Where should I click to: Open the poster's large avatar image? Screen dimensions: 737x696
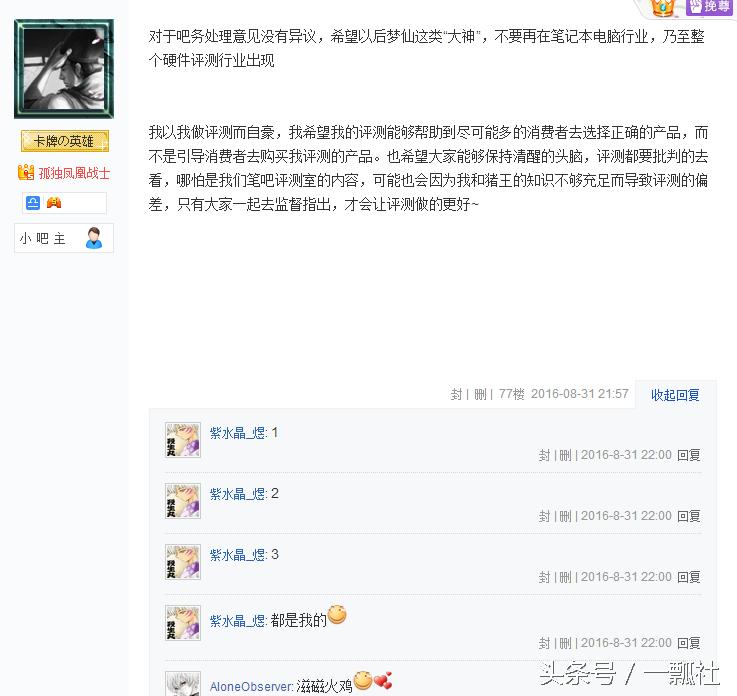[x=64, y=69]
